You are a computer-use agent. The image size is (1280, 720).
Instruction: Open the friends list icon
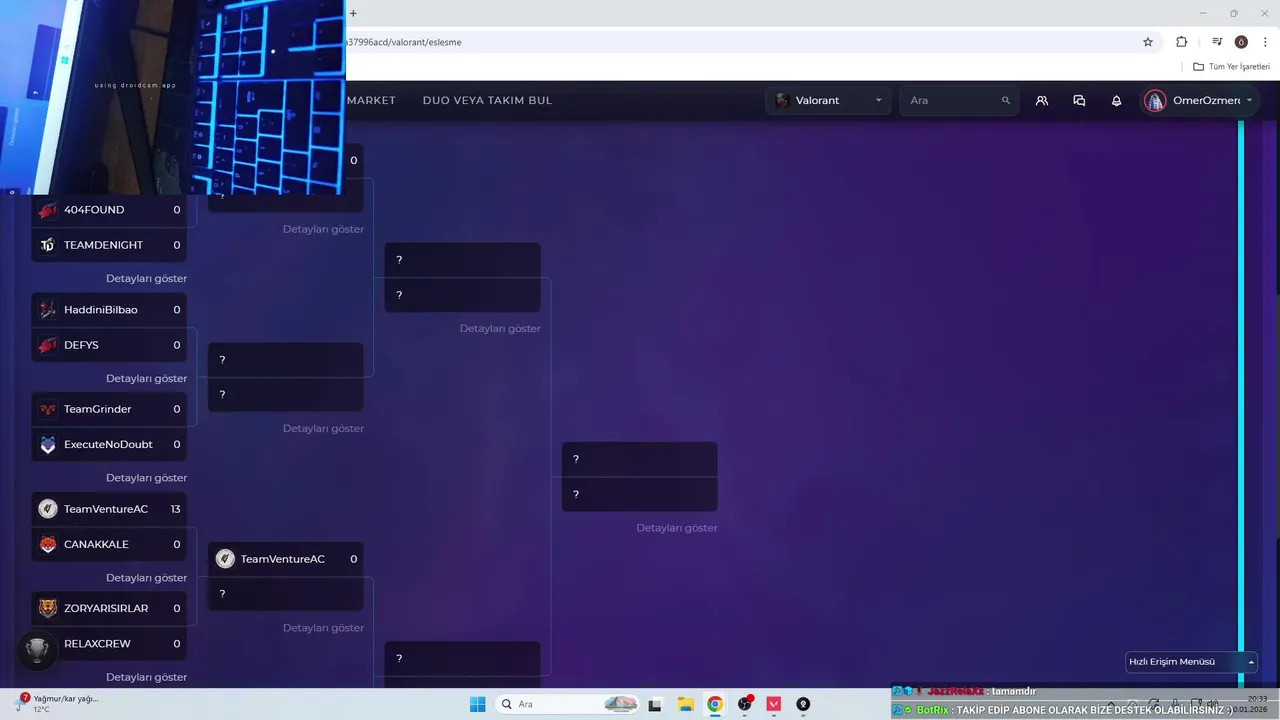(1042, 100)
